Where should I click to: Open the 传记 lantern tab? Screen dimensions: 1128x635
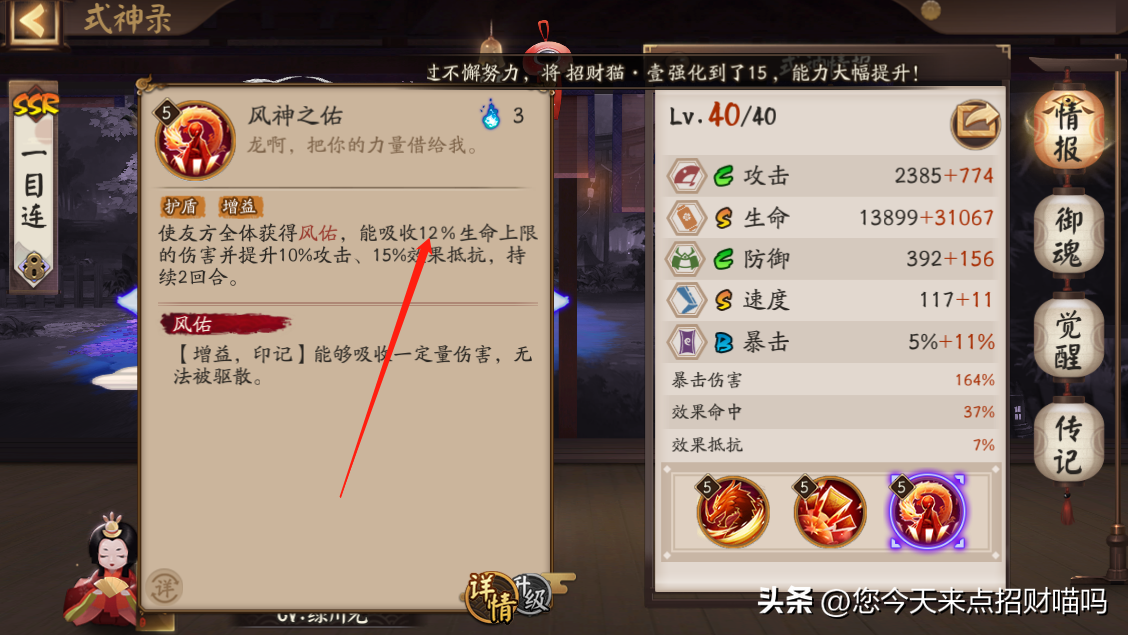[1068, 444]
